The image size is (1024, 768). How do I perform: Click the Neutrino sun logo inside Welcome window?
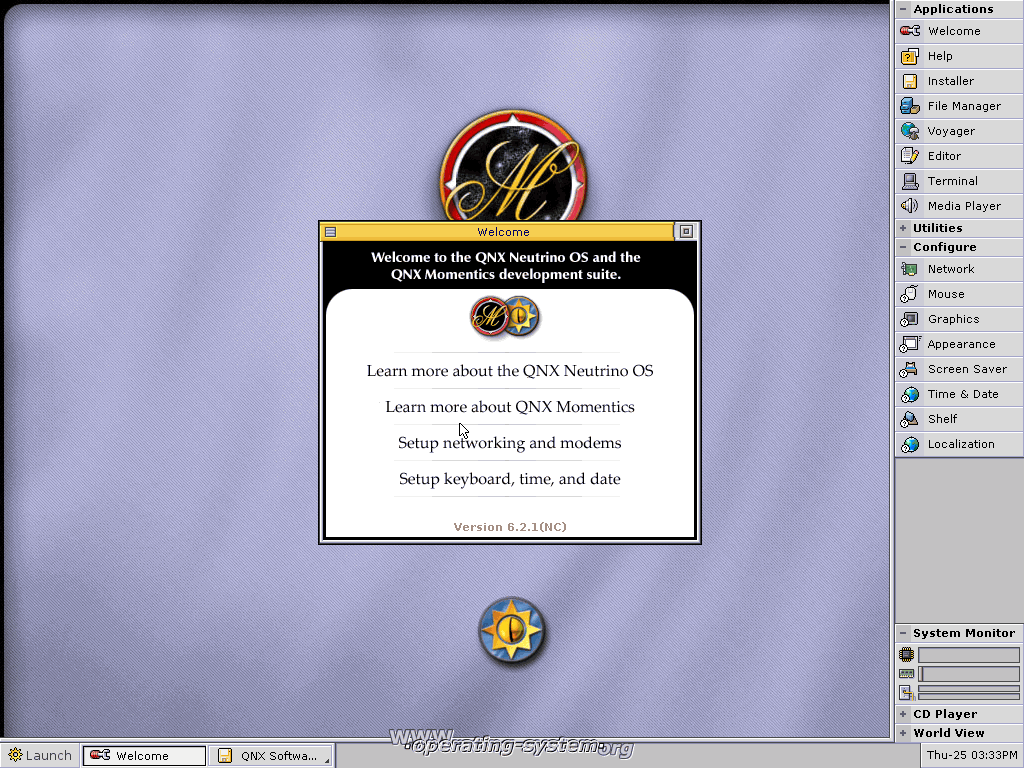click(x=522, y=316)
